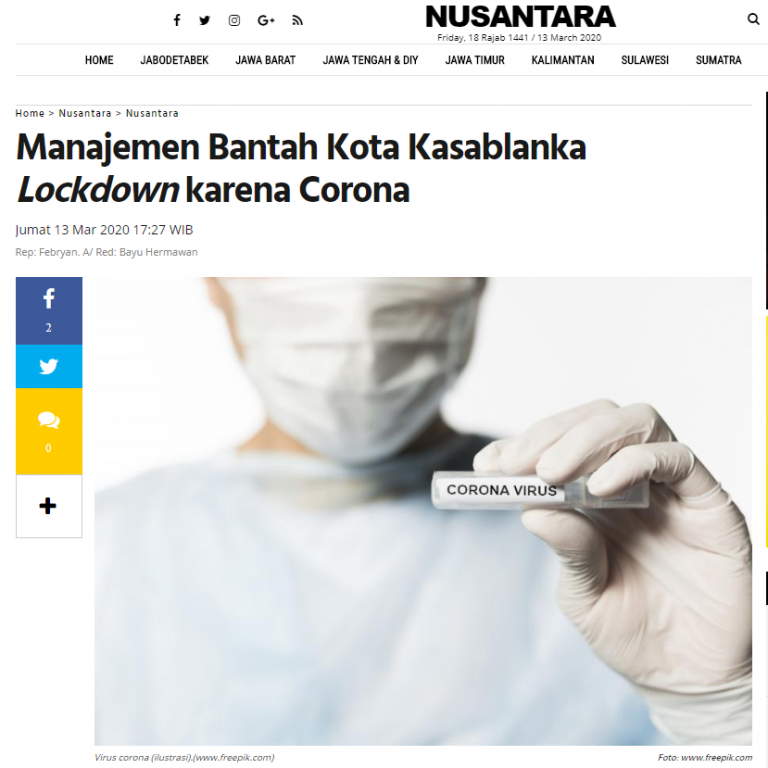The height and width of the screenshot is (768, 768).
Task: Open the Instagram icon in header
Action: click(x=234, y=20)
